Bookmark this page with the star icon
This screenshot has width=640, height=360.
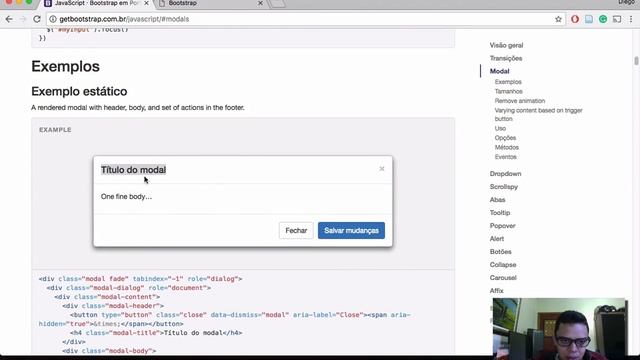click(558, 19)
